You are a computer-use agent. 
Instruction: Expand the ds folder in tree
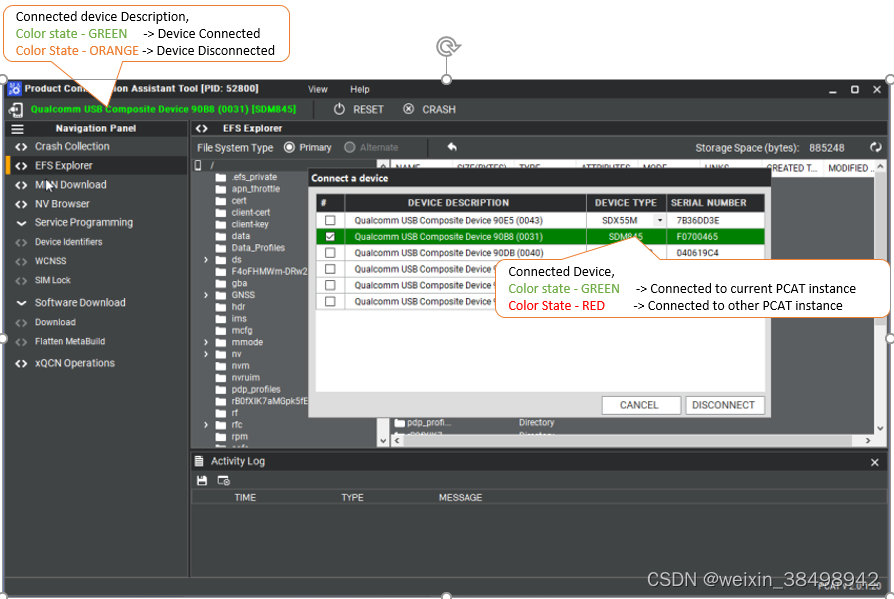click(x=206, y=259)
